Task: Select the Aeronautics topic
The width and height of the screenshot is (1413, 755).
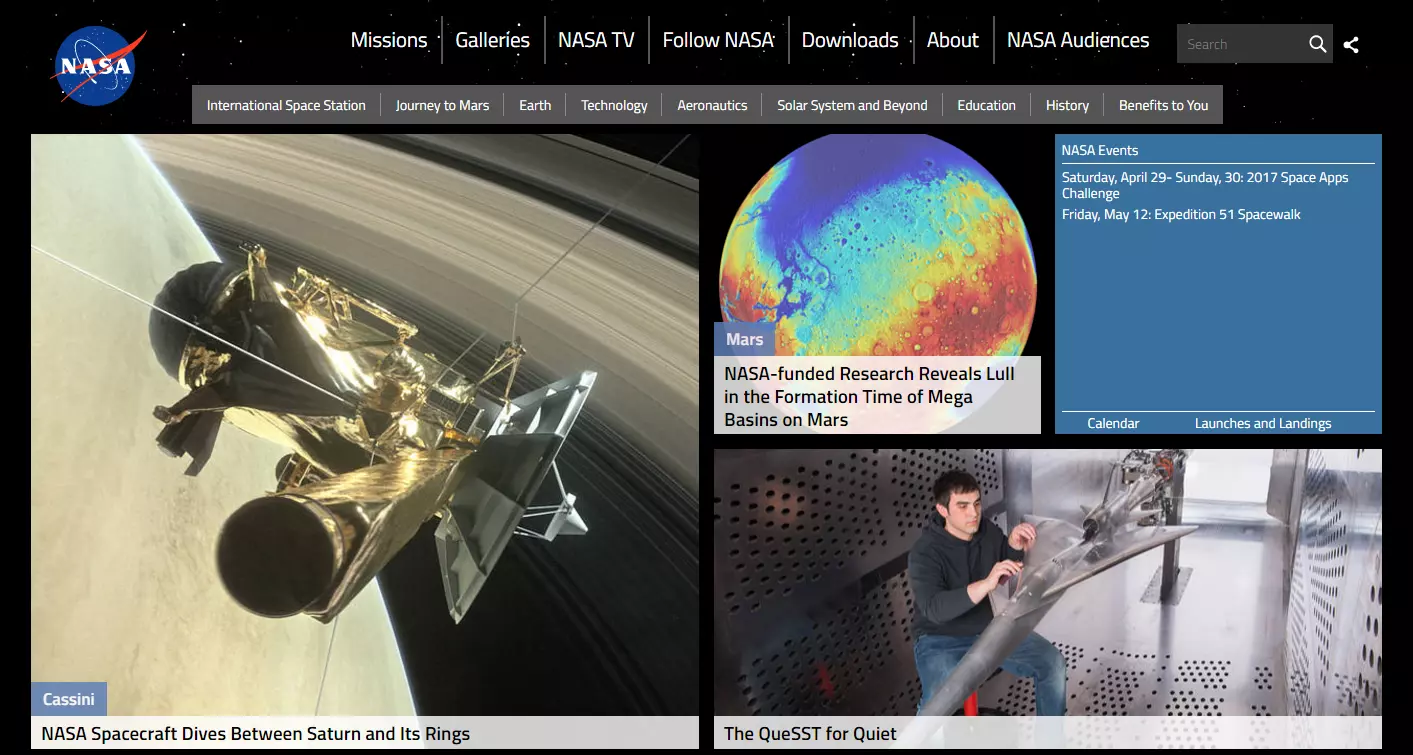Action: tap(712, 105)
